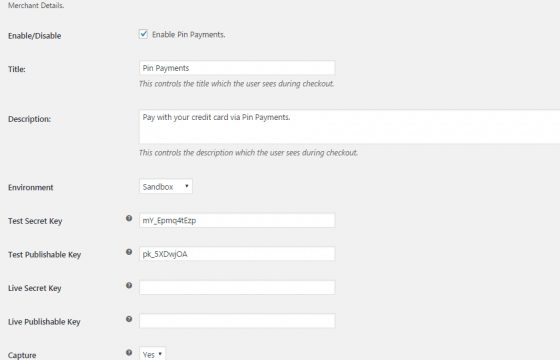Click the 'Test Publishable Key' label text
The image size is (560, 360).
point(45,255)
